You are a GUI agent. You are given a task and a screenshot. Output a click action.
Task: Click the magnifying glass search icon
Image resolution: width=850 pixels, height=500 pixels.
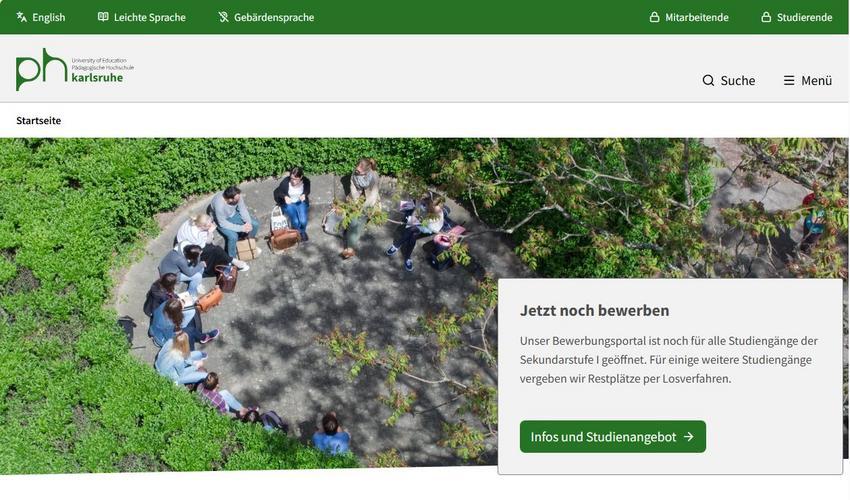(x=708, y=80)
